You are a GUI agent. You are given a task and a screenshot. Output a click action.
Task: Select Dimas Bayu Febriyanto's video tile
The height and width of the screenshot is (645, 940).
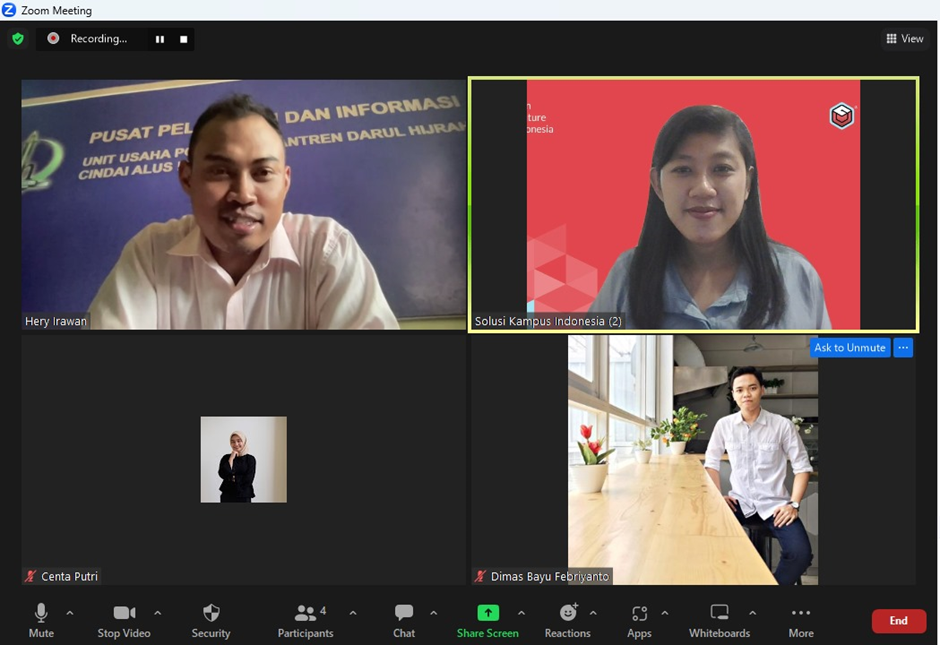(693, 460)
